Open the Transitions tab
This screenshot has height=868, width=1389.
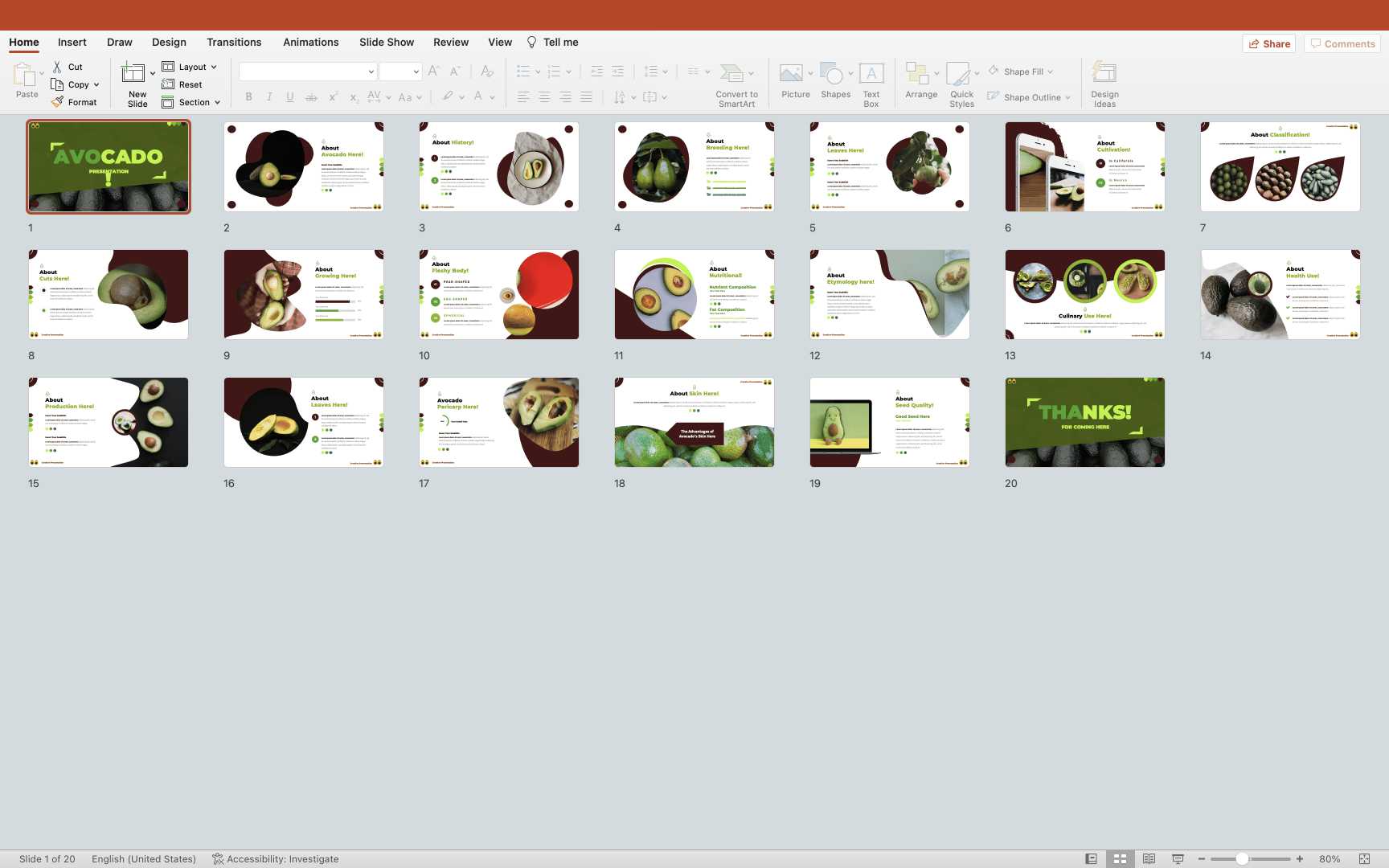click(234, 42)
